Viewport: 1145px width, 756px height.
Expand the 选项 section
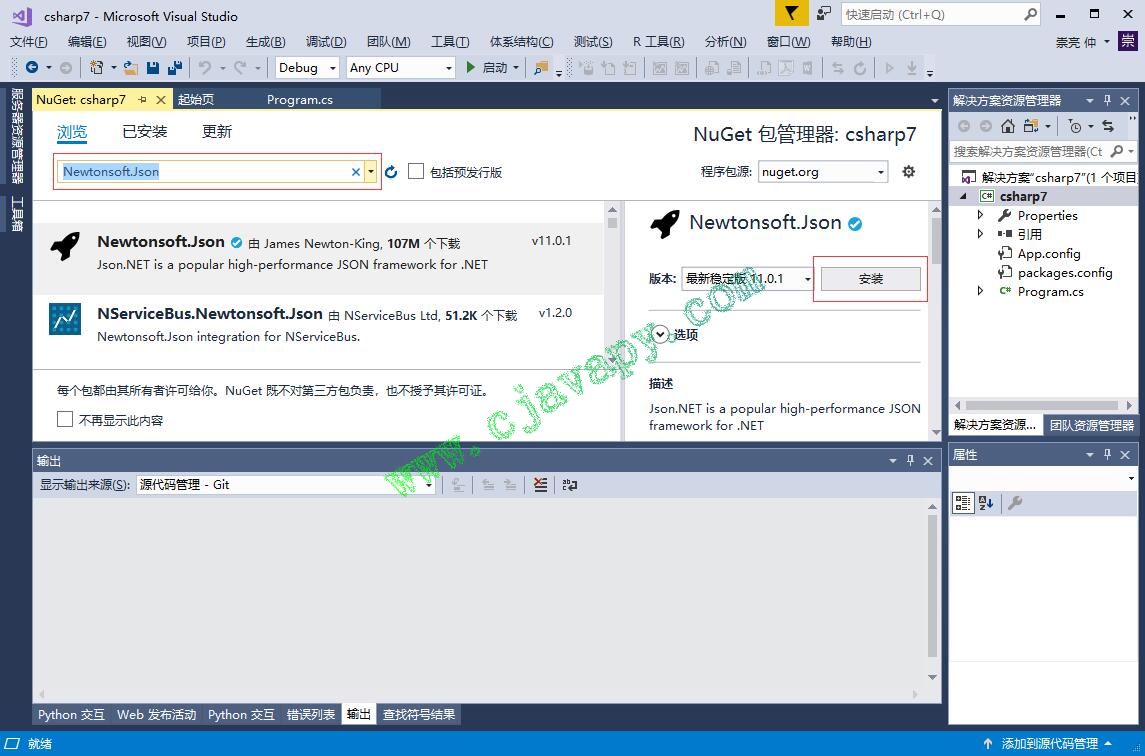(660, 335)
